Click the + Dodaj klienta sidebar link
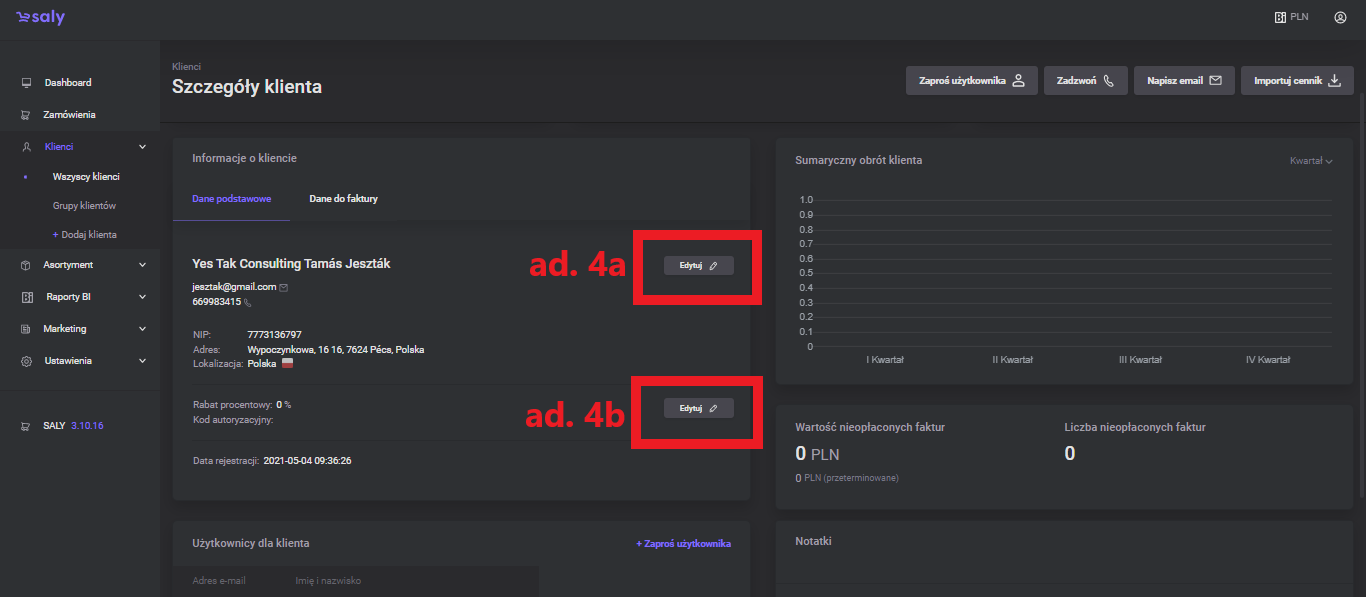This screenshot has width=1366, height=597. pos(84,235)
